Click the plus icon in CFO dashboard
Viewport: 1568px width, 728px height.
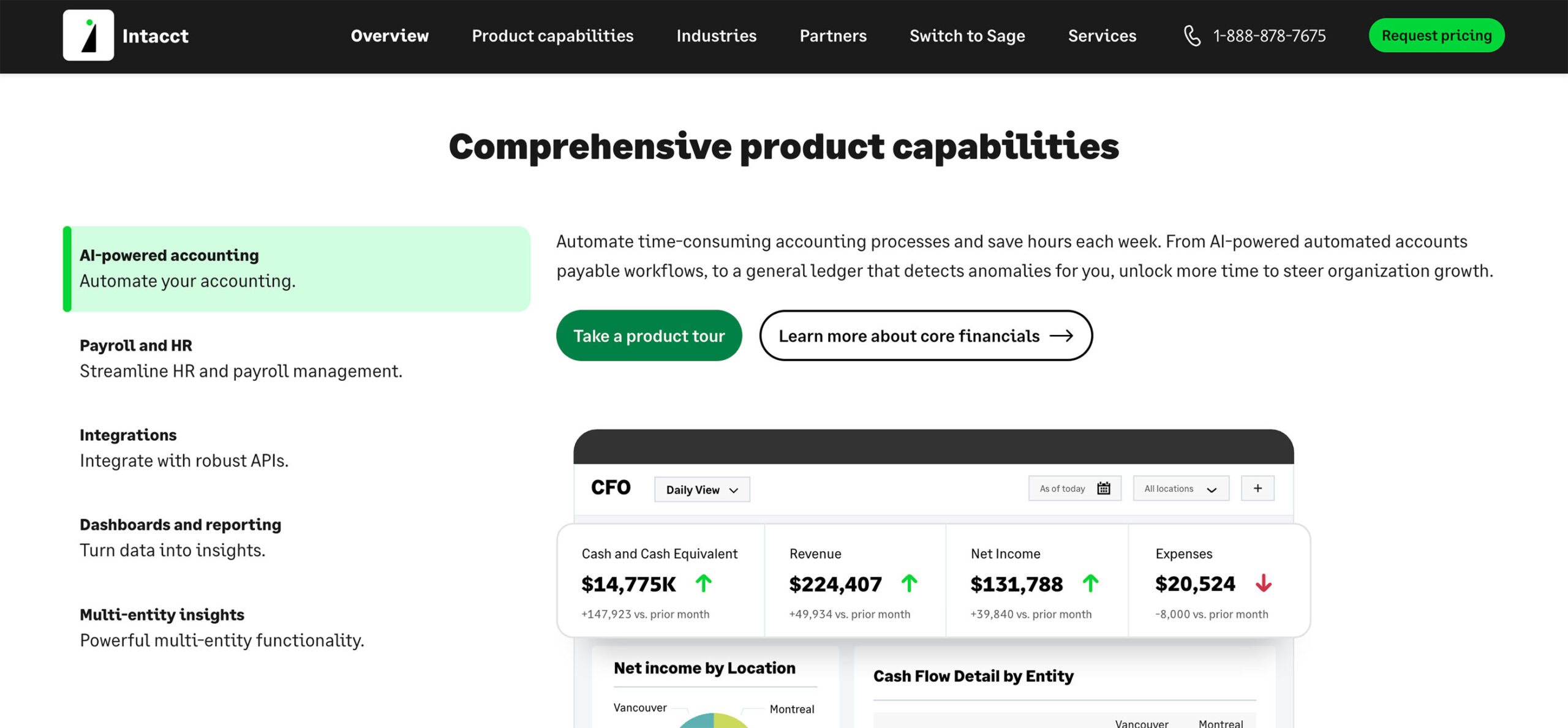tap(1257, 488)
